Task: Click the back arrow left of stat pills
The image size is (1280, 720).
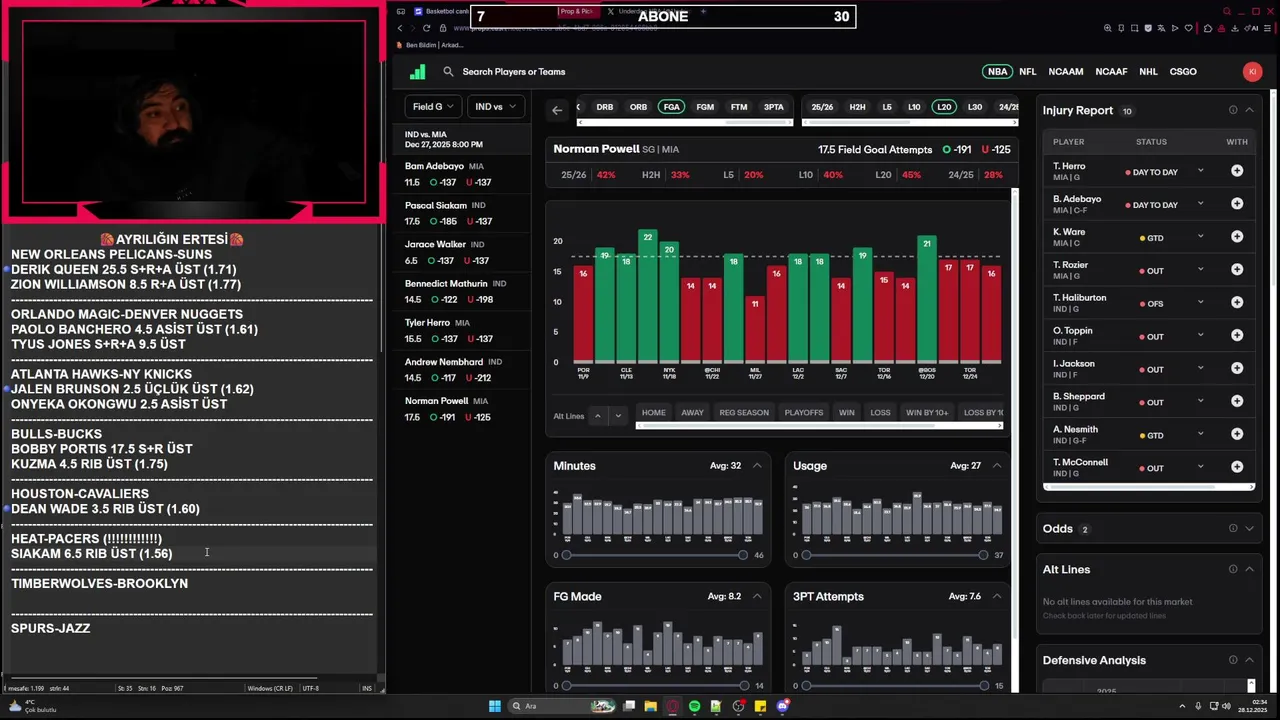Action: (x=557, y=109)
